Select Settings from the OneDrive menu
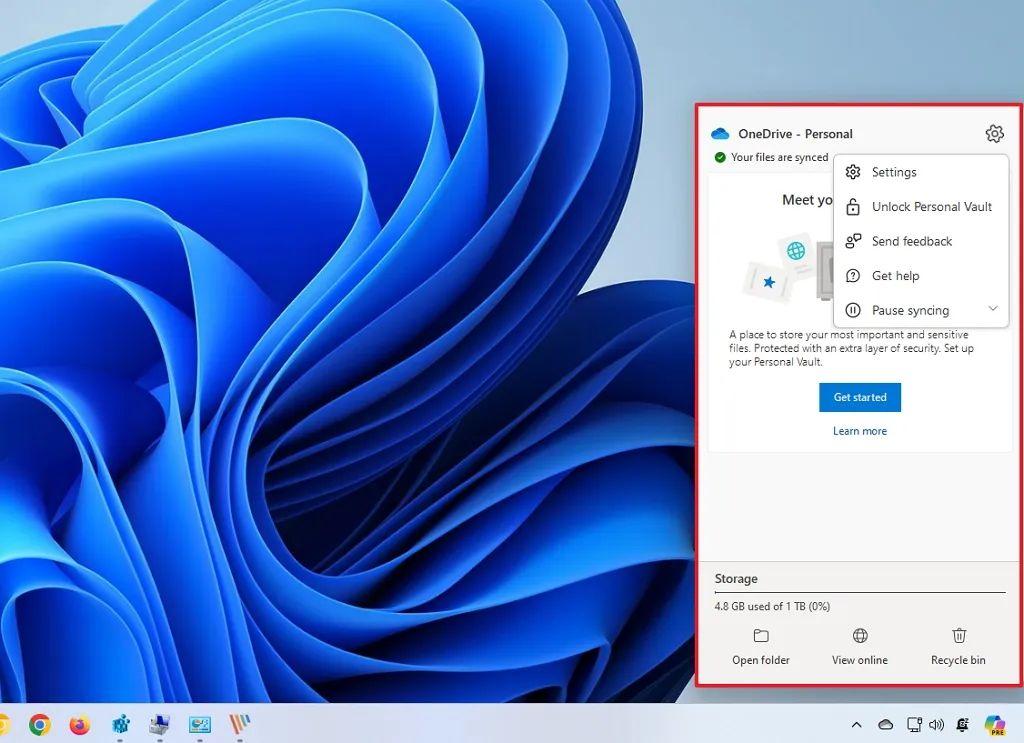The height and width of the screenshot is (743, 1024). [894, 172]
